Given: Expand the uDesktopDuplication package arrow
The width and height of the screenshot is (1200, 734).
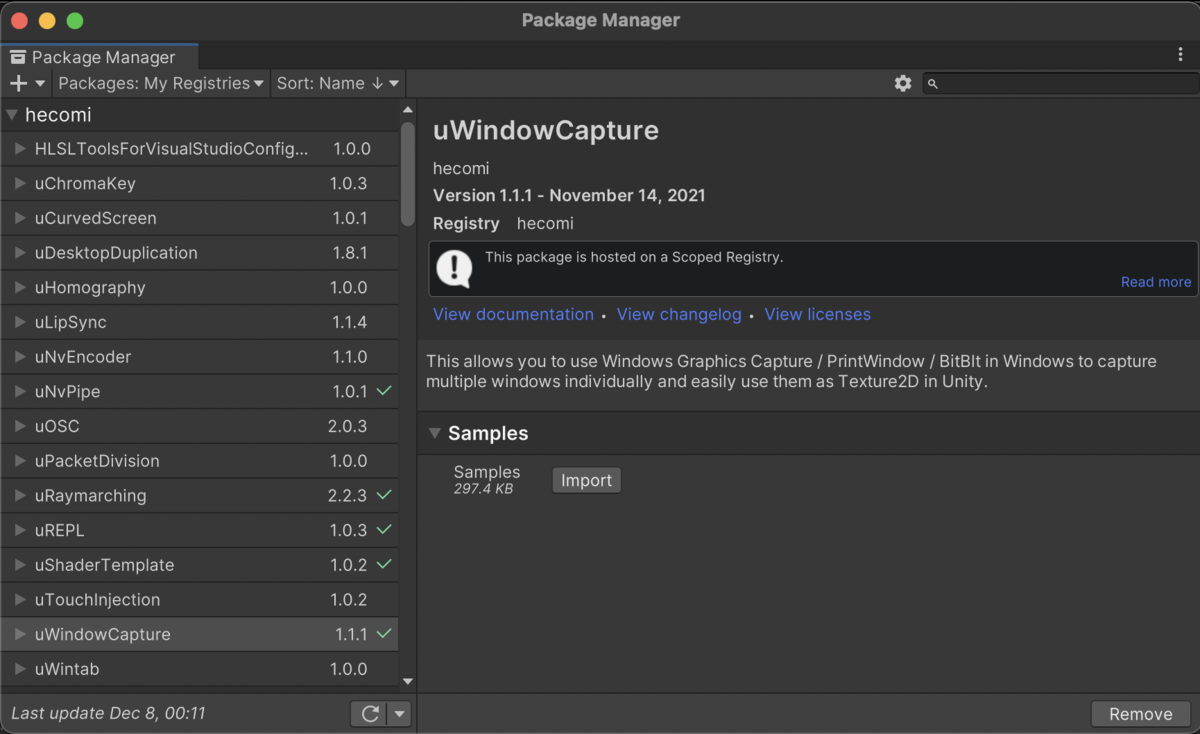Looking at the screenshot, I should (20, 253).
